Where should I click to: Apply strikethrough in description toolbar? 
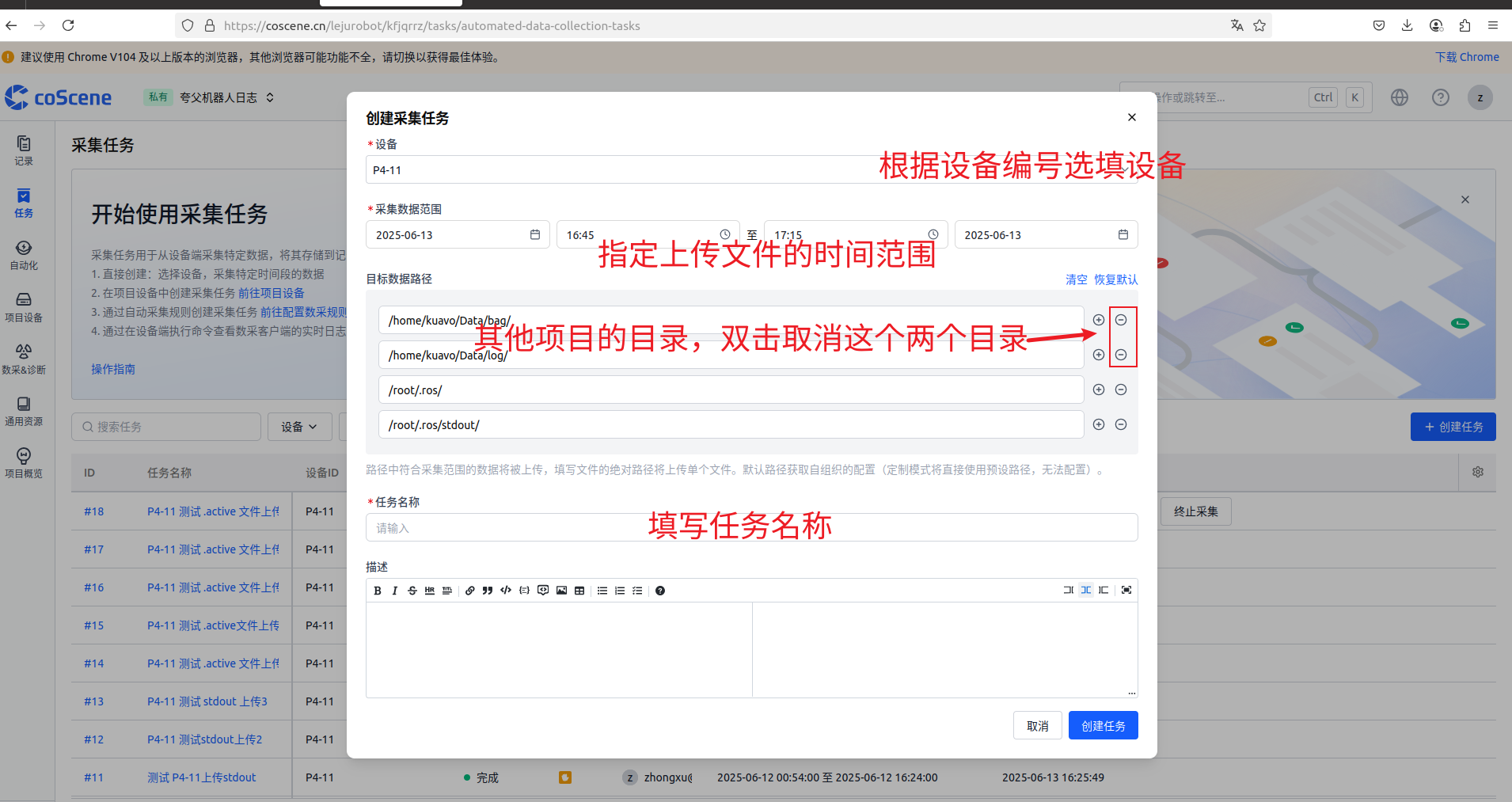(x=412, y=591)
